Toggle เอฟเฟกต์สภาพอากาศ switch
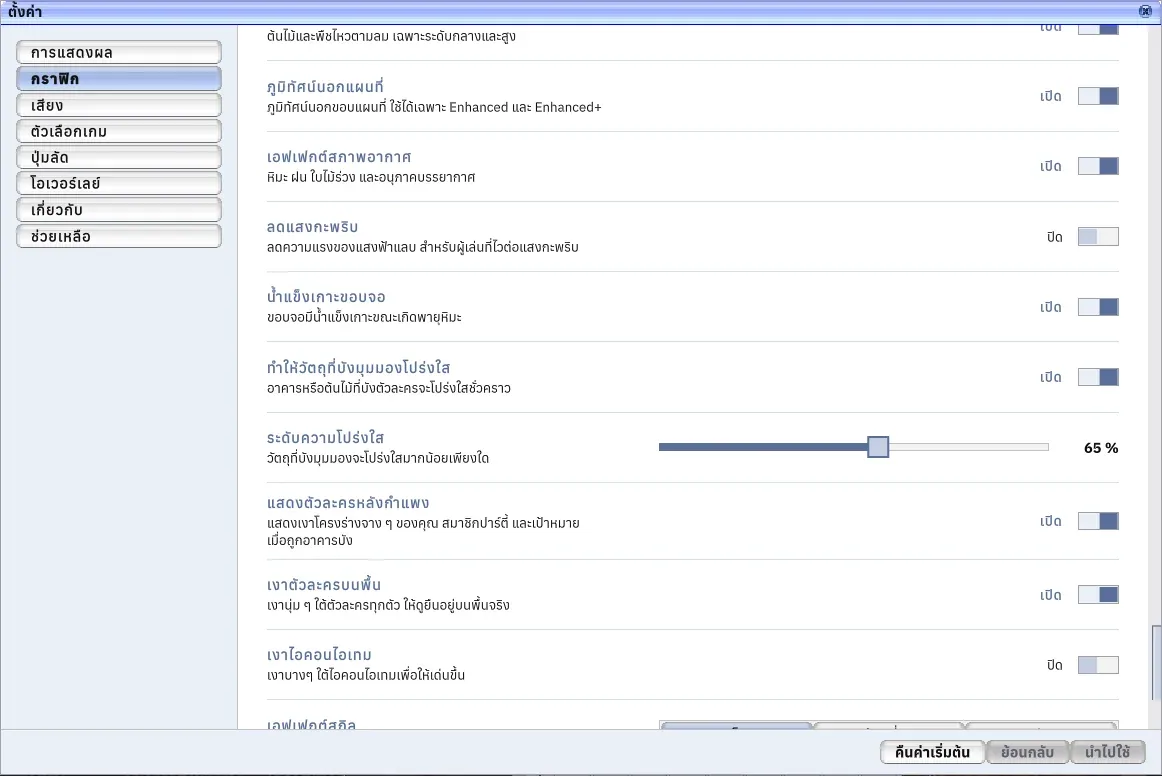 pyautogui.click(x=1098, y=166)
